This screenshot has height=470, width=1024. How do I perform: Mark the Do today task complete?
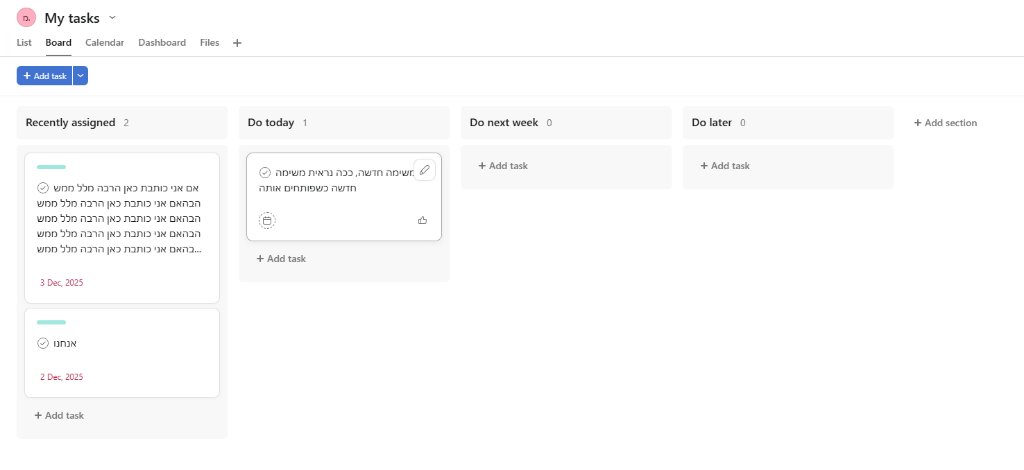point(265,172)
